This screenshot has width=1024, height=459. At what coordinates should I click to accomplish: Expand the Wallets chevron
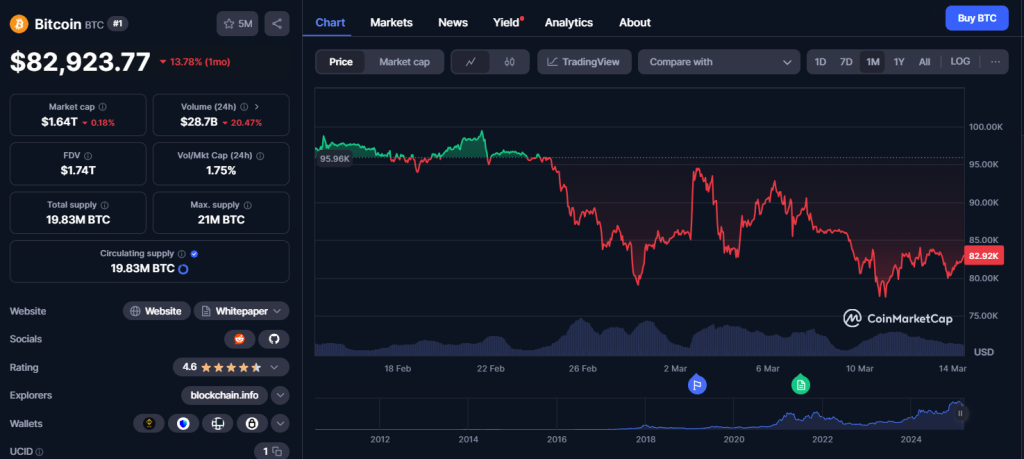coord(280,424)
